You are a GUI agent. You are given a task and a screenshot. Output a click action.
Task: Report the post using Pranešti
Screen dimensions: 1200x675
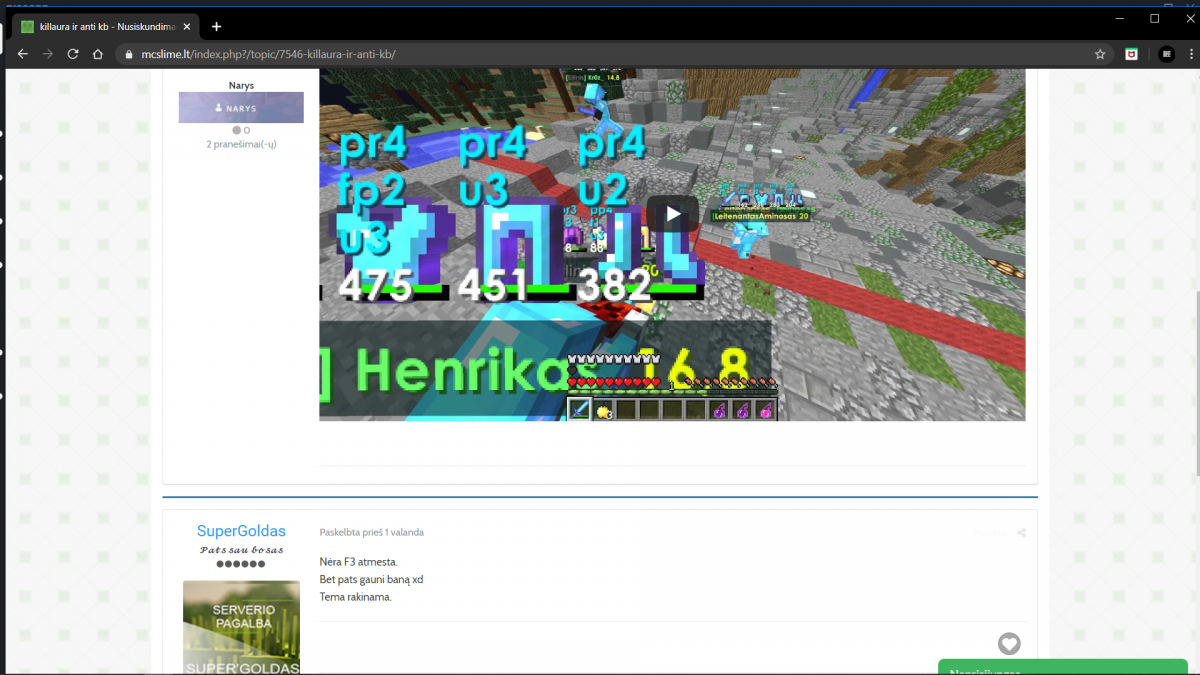click(990, 533)
